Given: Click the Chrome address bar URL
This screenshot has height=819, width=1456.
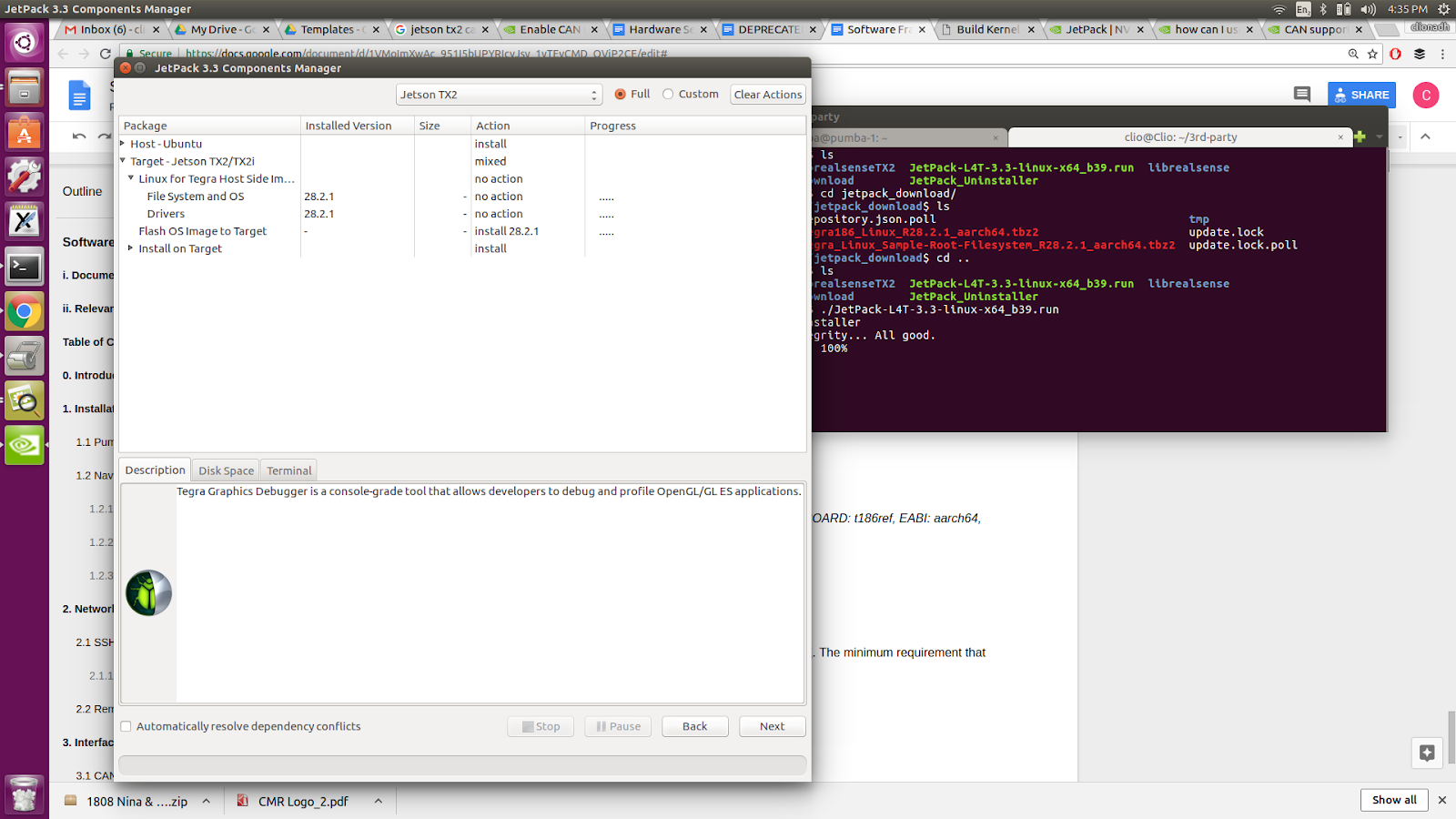Looking at the screenshot, I should tap(427, 54).
